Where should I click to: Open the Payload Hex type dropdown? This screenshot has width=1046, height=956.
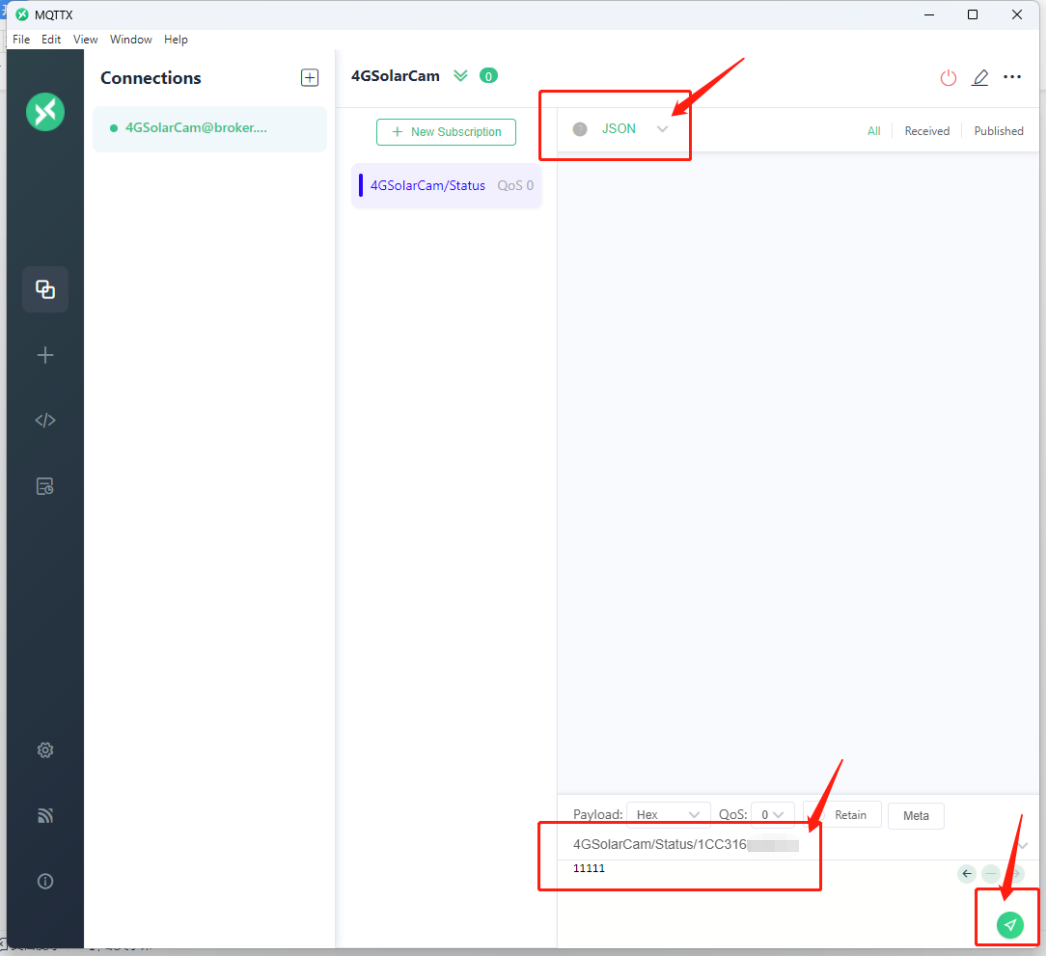click(x=668, y=815)
